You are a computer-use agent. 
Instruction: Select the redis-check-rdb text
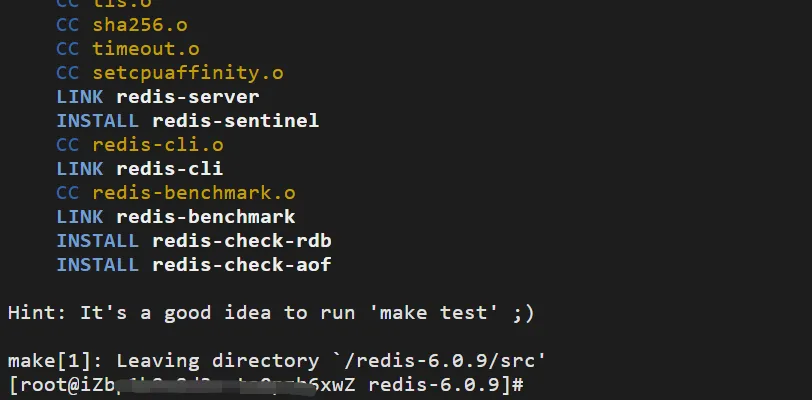pos(242,241)
